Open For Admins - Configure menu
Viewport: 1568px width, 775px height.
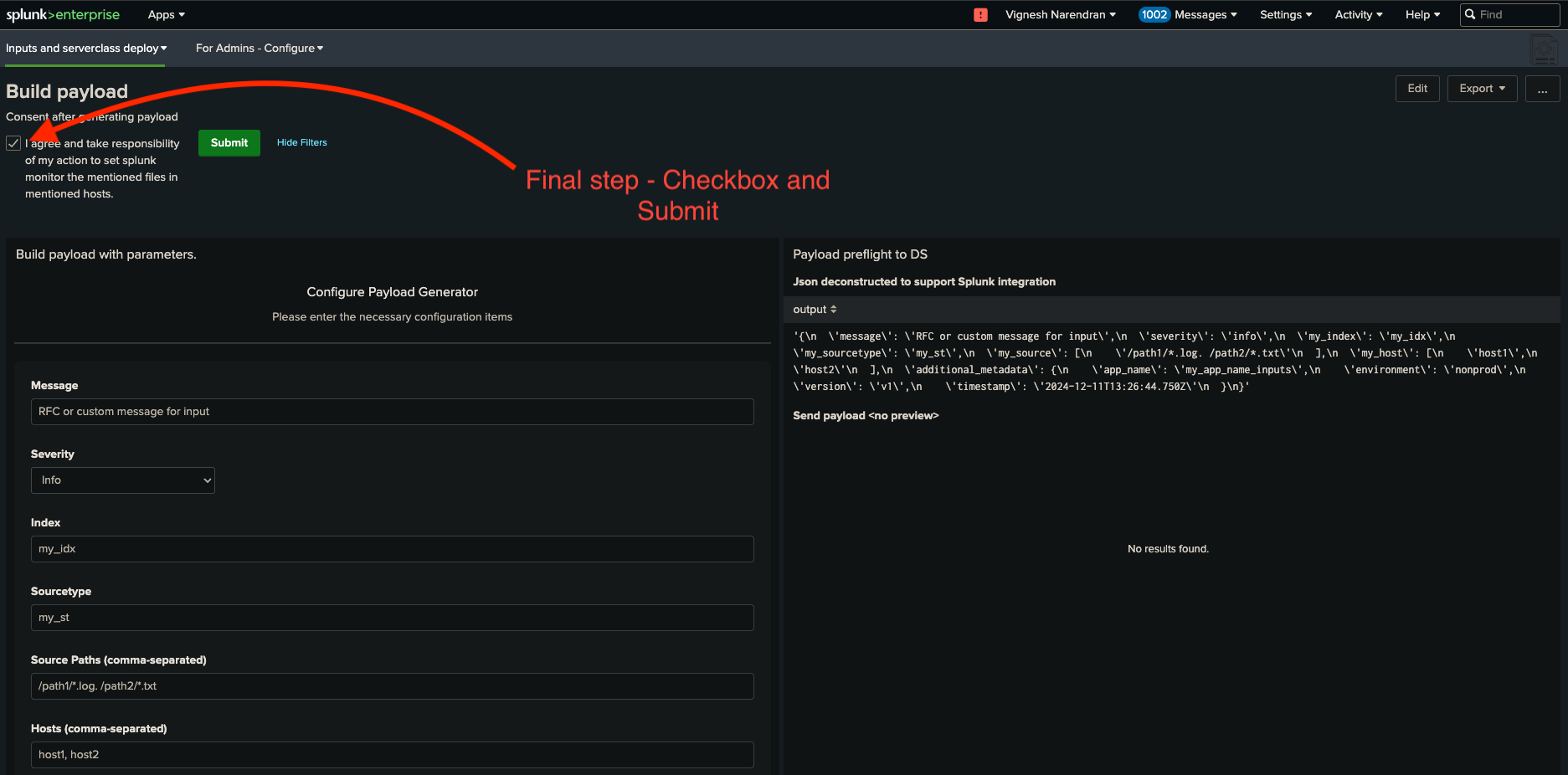coord(260,49)
